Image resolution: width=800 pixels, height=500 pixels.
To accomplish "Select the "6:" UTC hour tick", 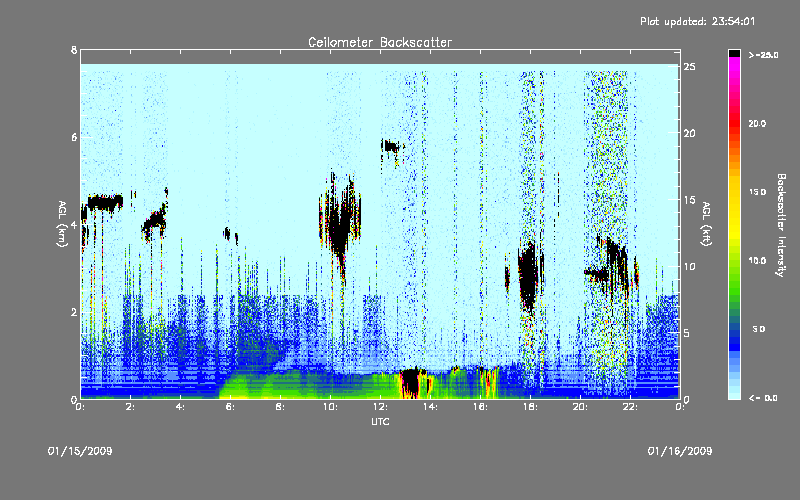I will 231,407.
